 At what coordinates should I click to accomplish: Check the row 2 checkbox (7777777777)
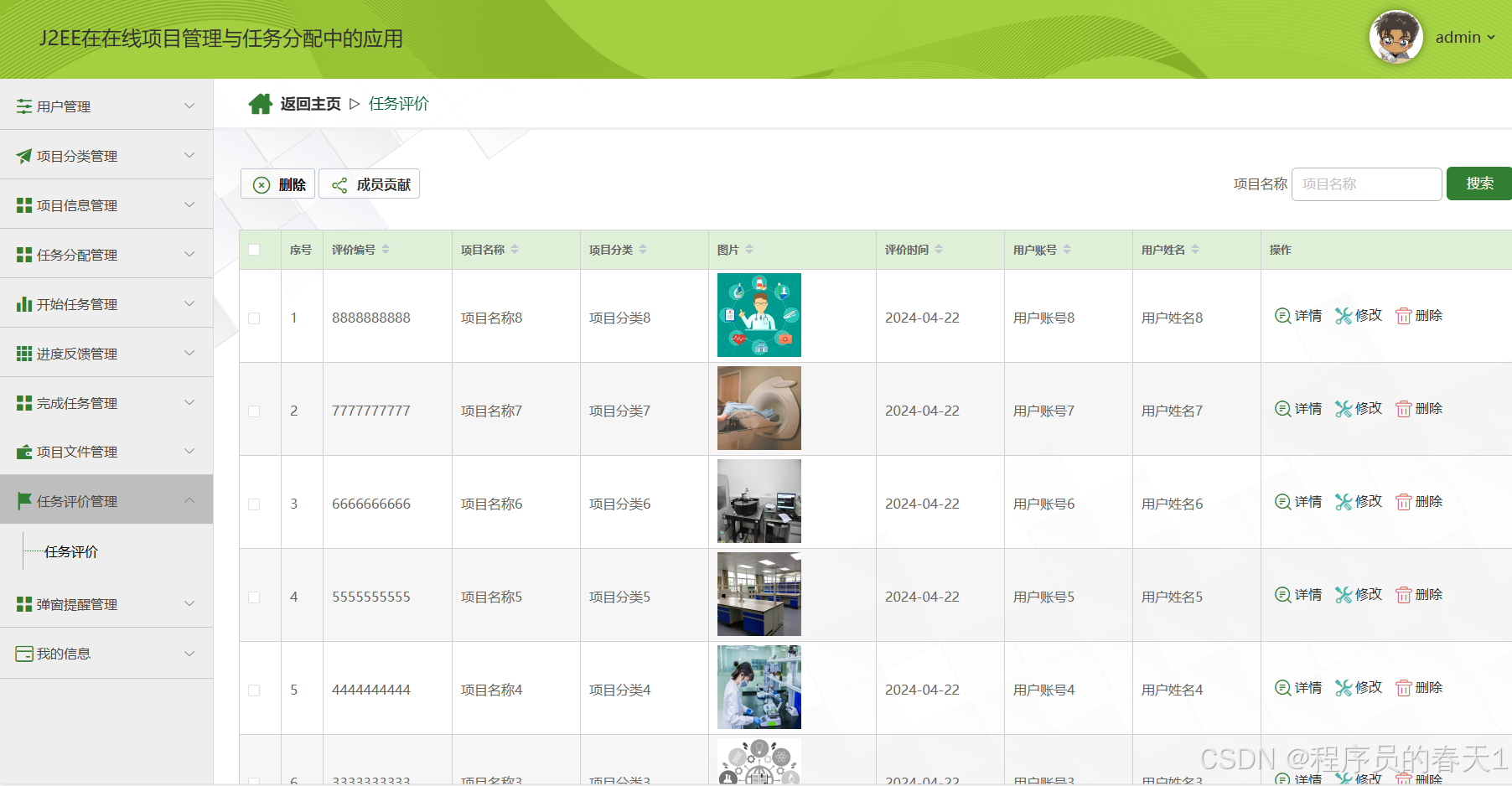click(254, 411)
